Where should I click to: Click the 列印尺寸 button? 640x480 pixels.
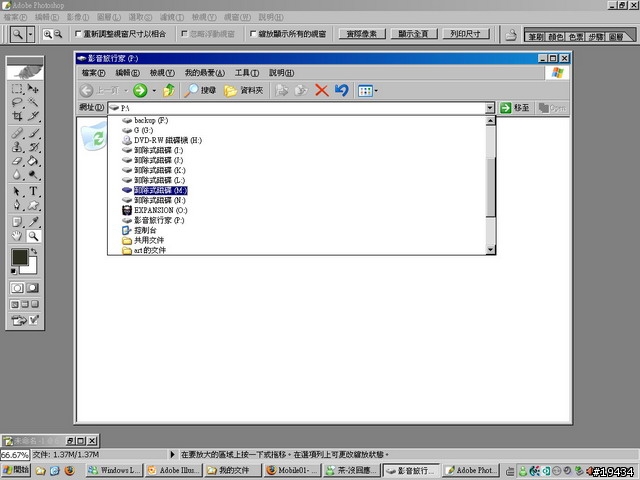(x=466, y=34)
